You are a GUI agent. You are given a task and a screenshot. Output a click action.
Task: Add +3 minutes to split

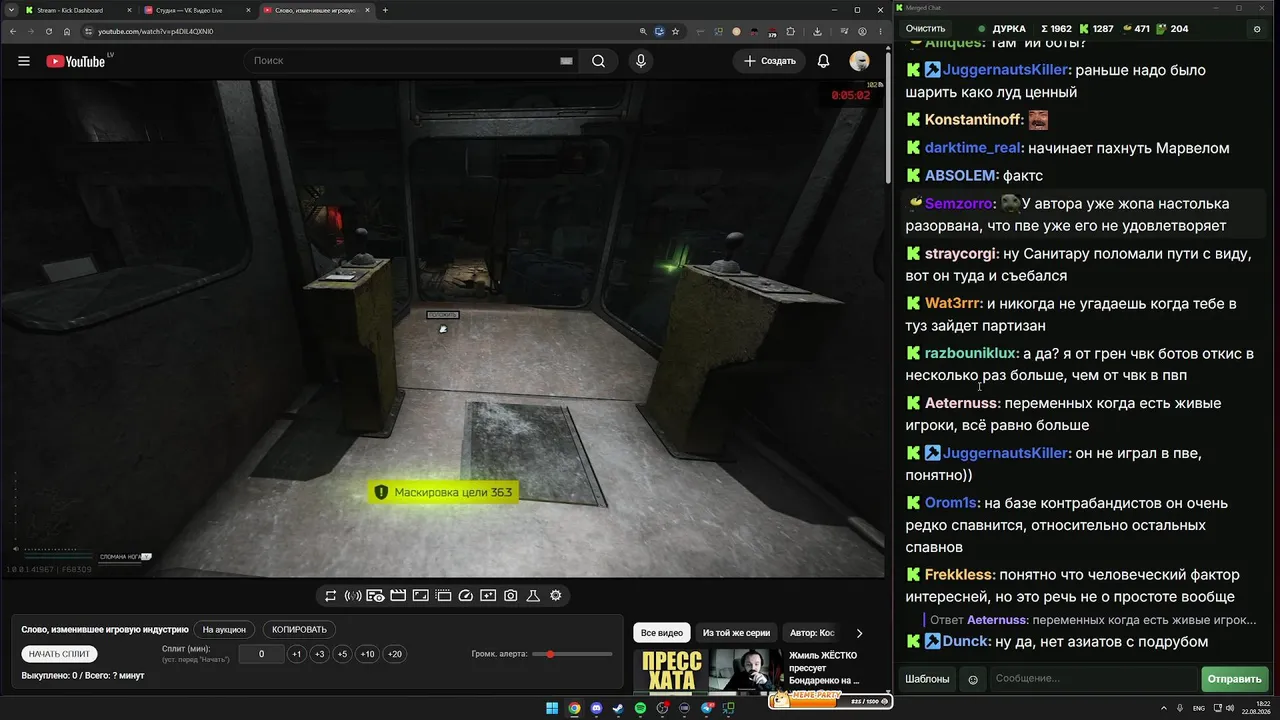(319, 654)
